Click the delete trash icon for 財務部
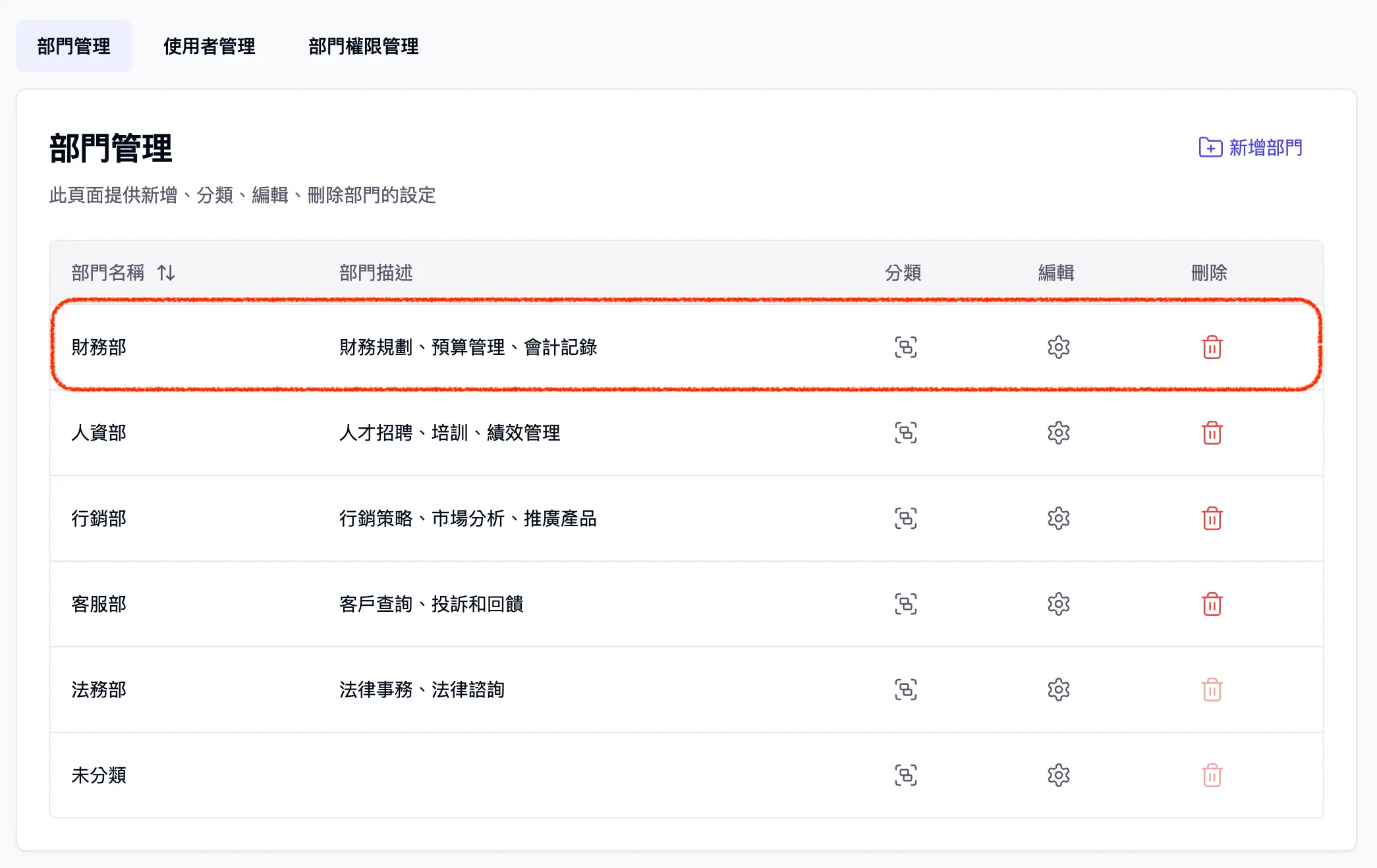This screenshot has width=1377, height=868. click(x=1212, y=347)
